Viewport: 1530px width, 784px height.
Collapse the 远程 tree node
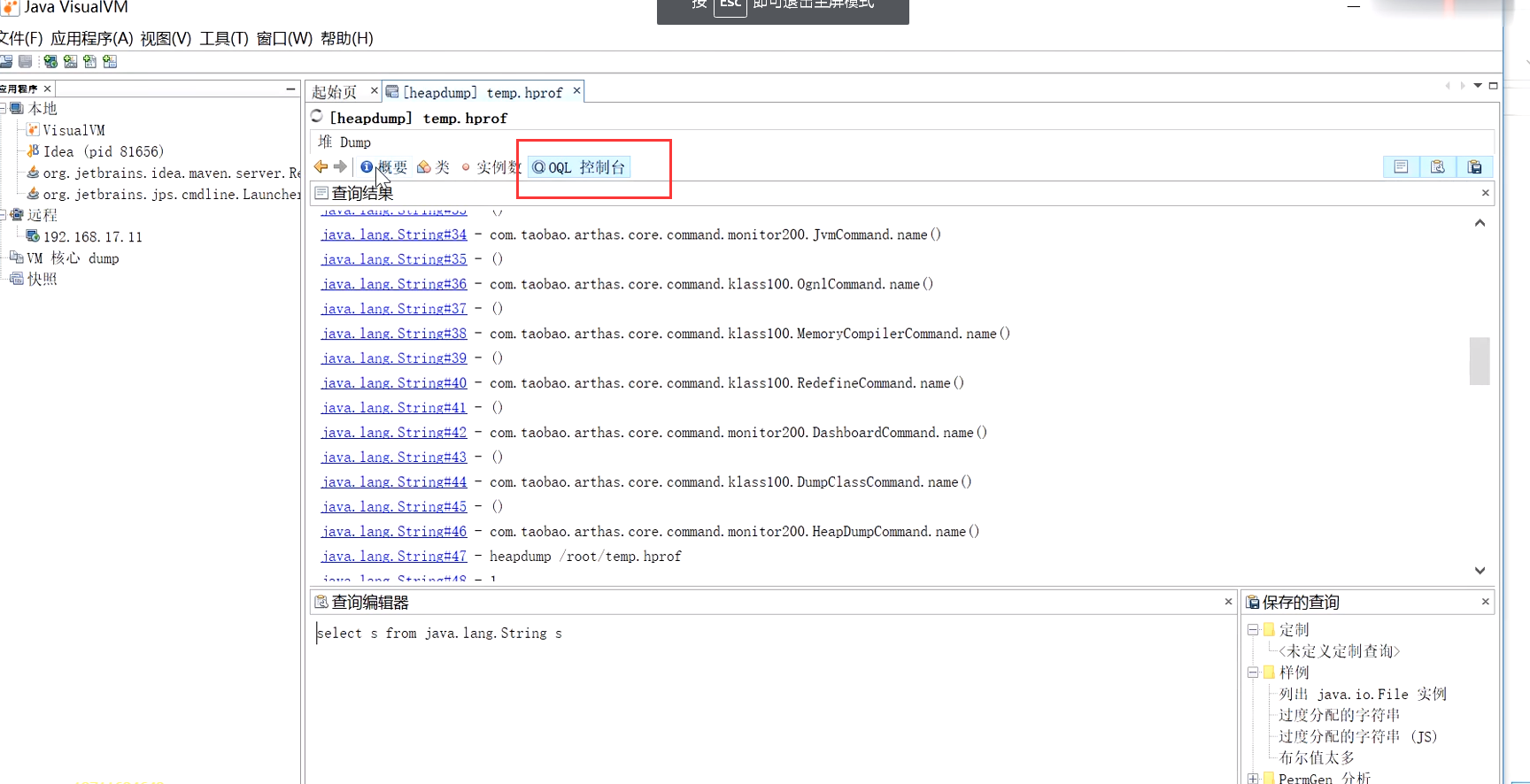pyautogui.click(x=3, y=214)
